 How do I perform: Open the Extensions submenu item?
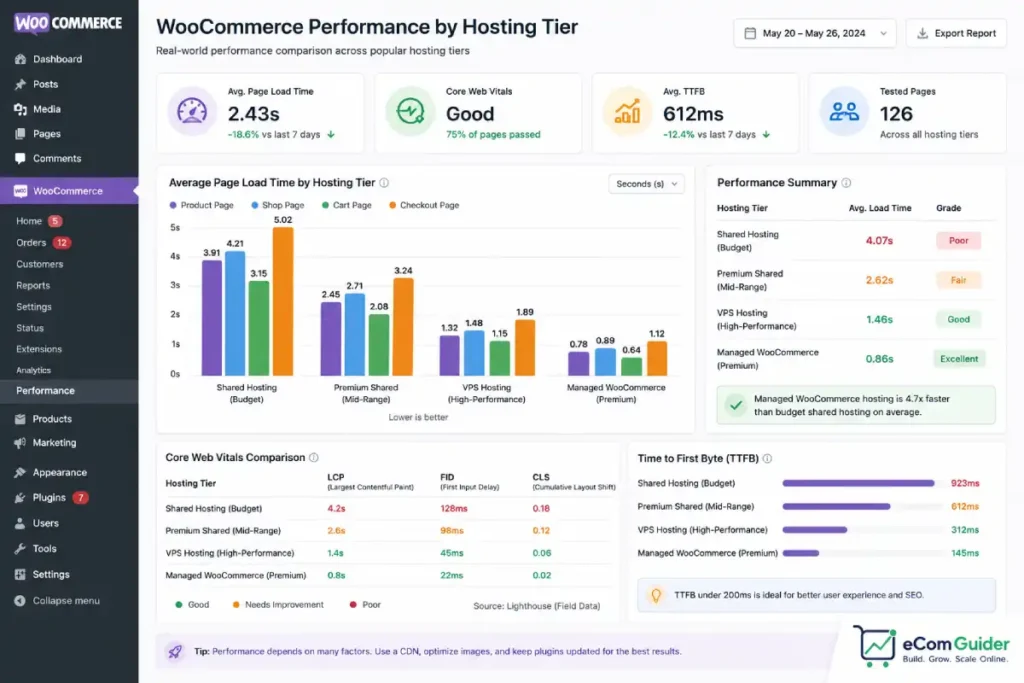pyautogui.click(x=39, y=349)
